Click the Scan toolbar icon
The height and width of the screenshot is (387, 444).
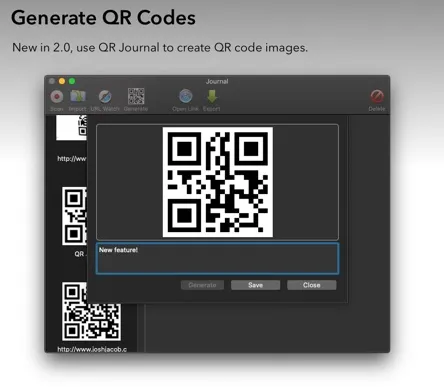coord(57,97)
